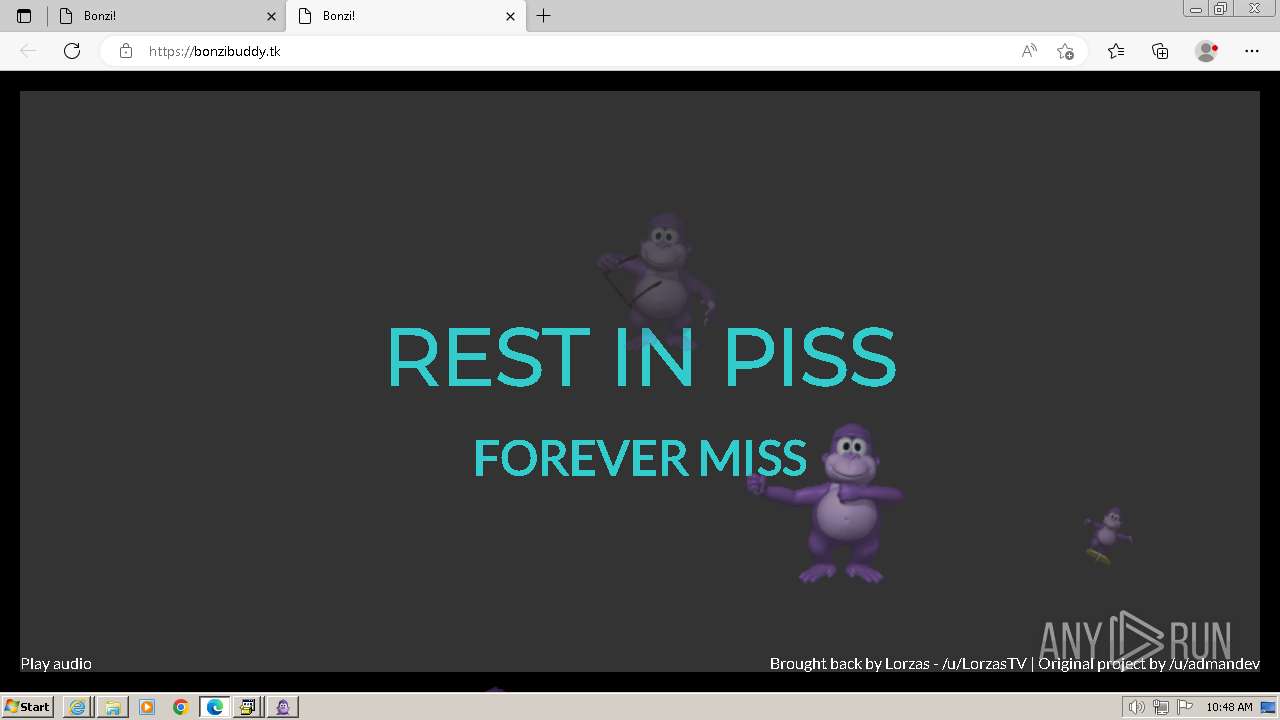
Task: Add this page to favorites
Action: (x=1065, y=51)
